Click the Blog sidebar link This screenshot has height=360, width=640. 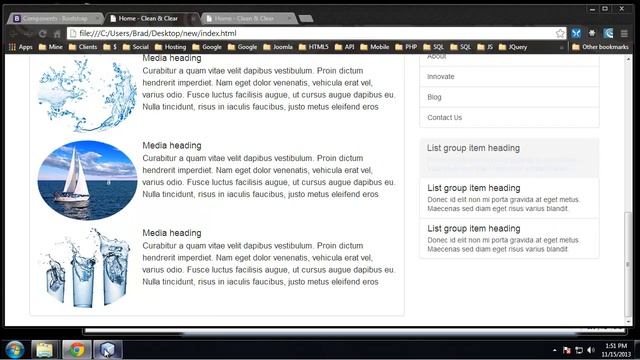pyautogui.click(x=509, y=97)
